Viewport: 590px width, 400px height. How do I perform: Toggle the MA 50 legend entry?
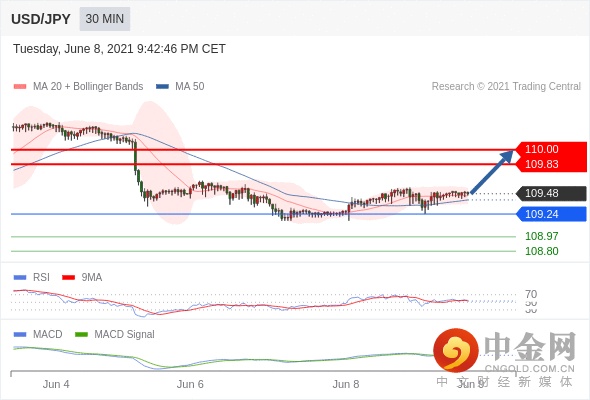coord(180,87)
